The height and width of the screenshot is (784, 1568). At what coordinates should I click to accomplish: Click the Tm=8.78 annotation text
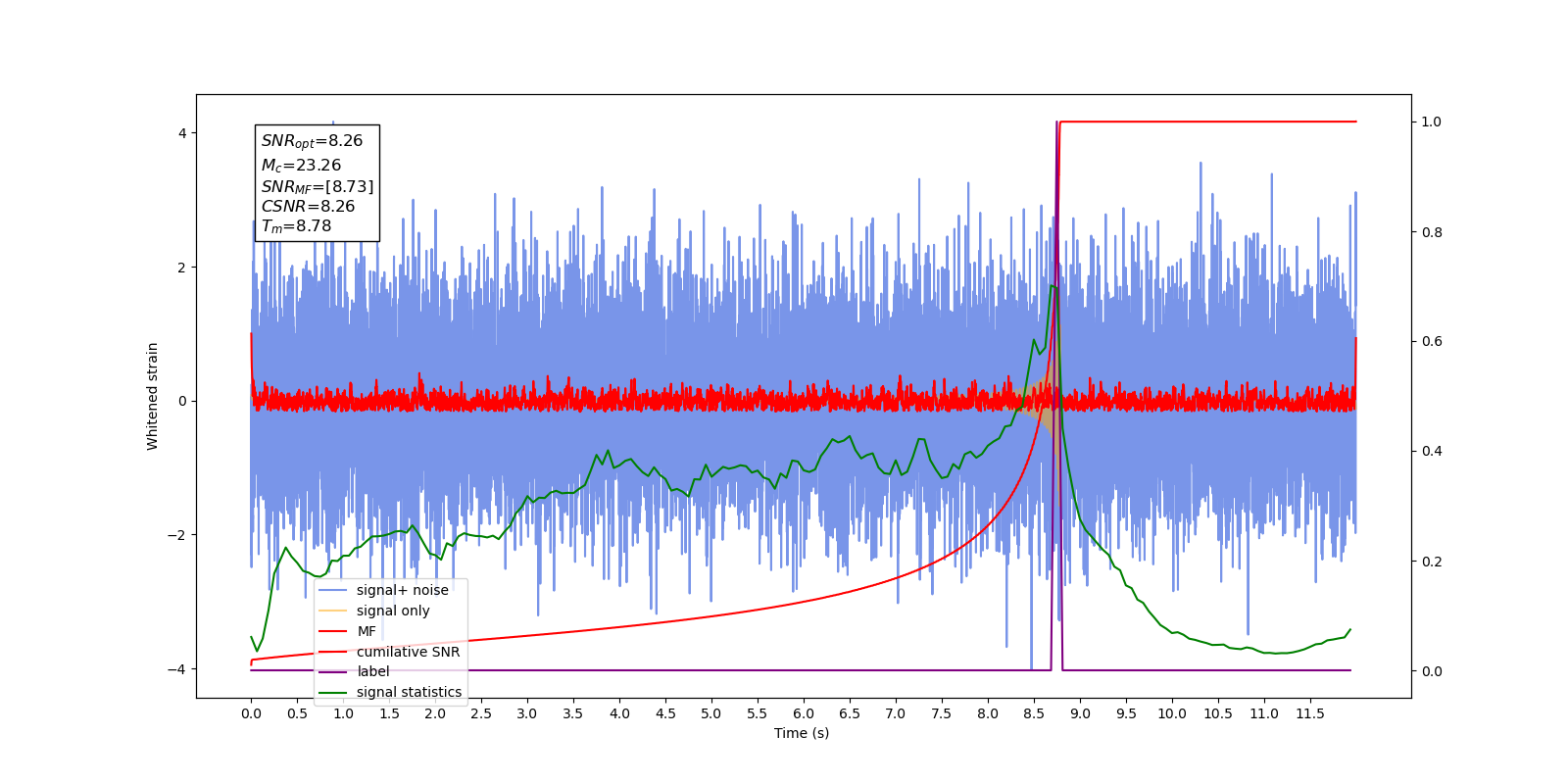tap(296, 226)
